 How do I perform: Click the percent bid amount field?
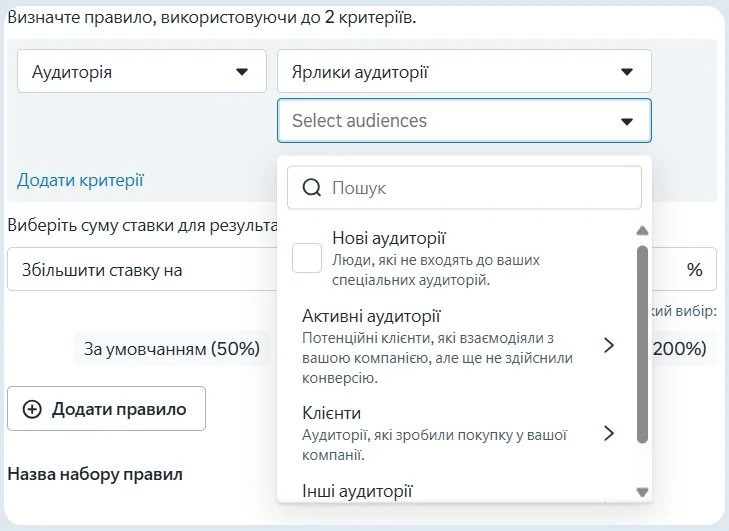point(684,269)
